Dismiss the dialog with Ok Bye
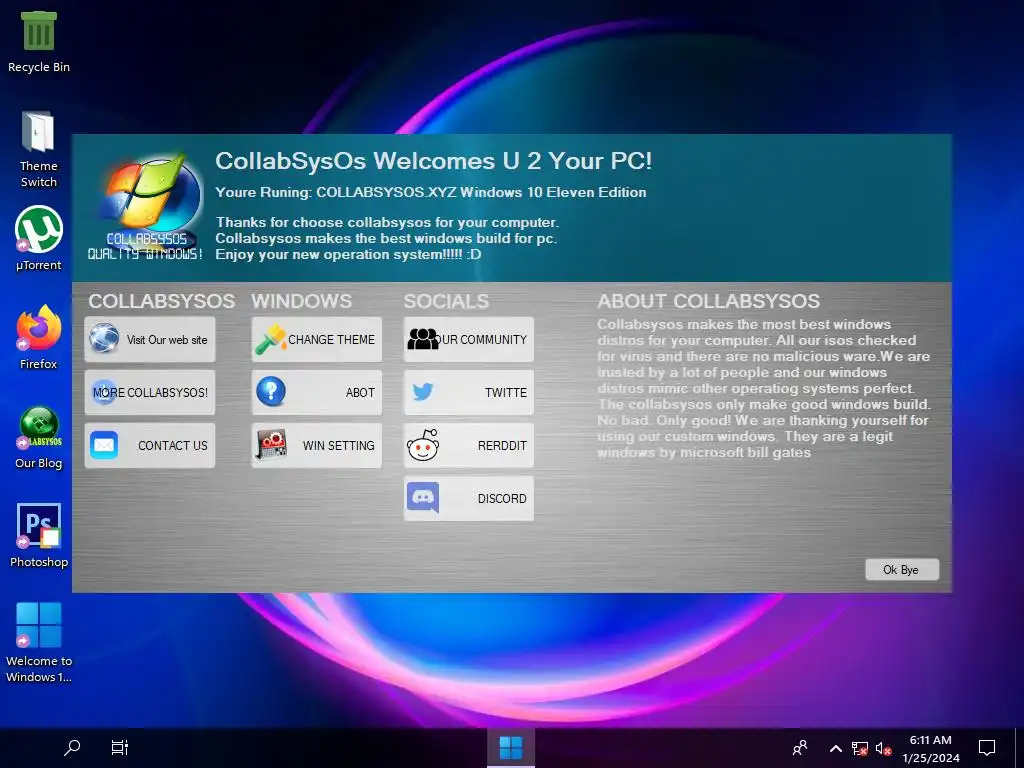 [902, 569]
